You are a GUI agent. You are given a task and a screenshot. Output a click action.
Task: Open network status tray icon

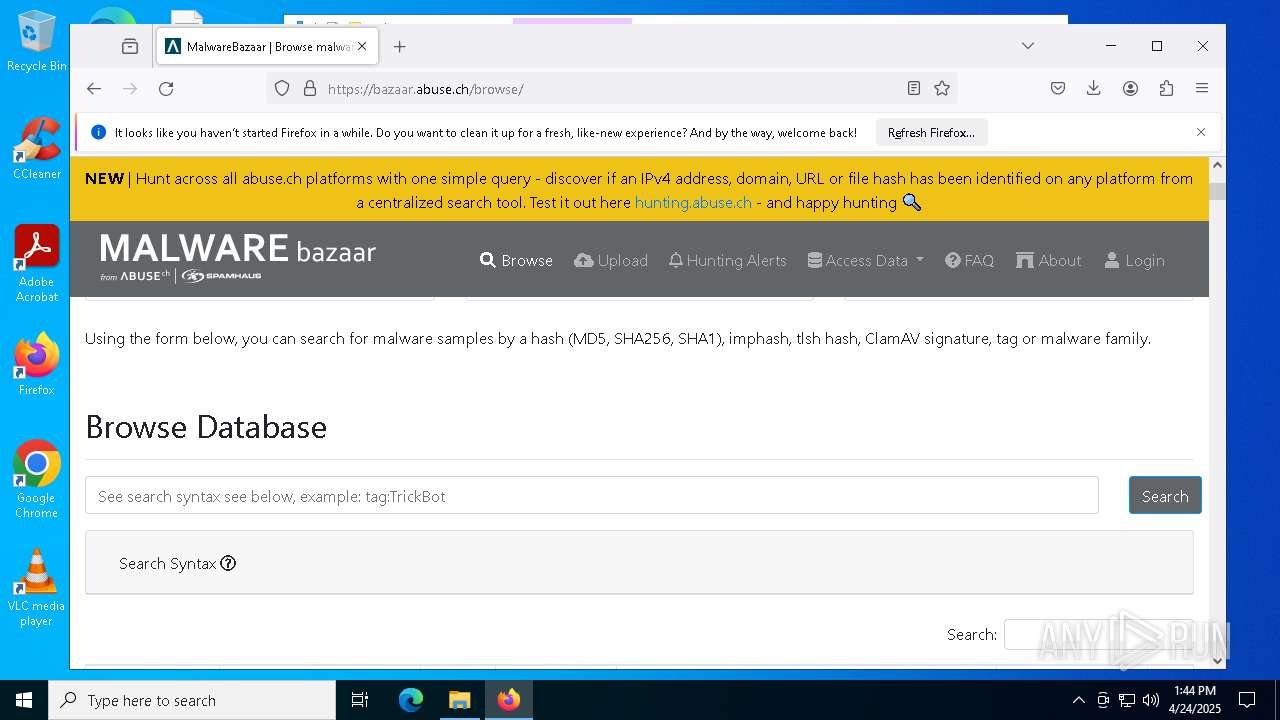pos(1127,700)
